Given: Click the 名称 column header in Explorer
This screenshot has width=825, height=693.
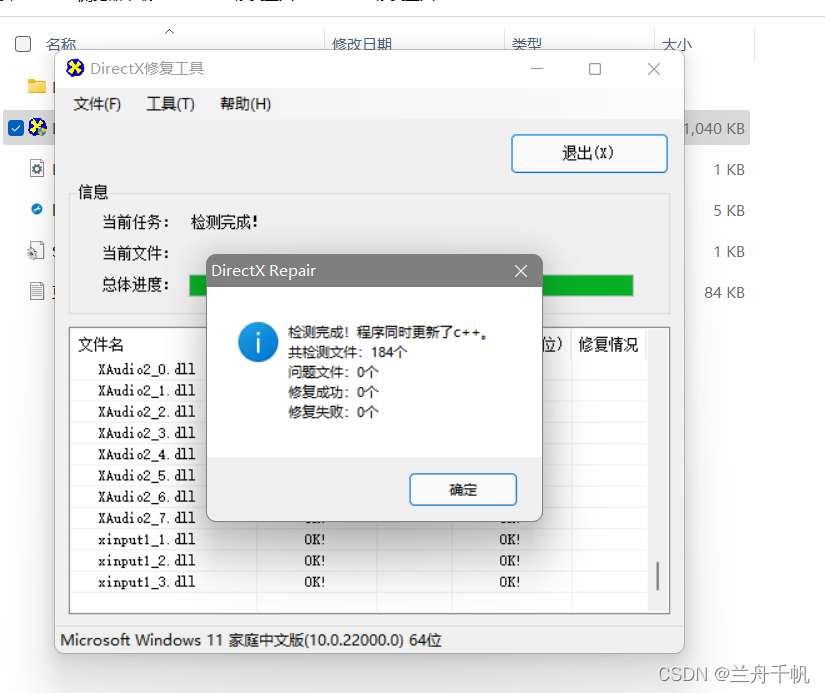Looking at the screenshot, I should coord(61,44).
